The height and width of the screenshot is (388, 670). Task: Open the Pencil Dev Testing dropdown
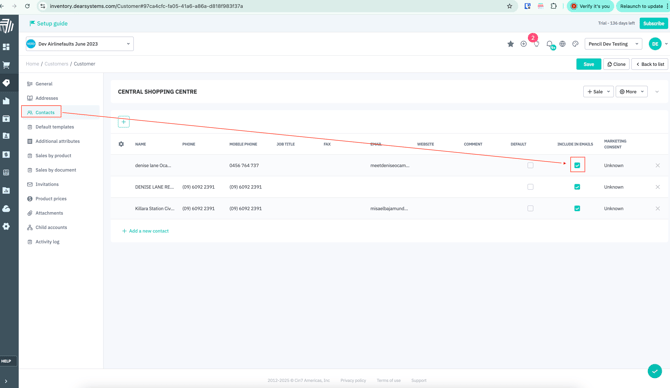click(613, 44)
